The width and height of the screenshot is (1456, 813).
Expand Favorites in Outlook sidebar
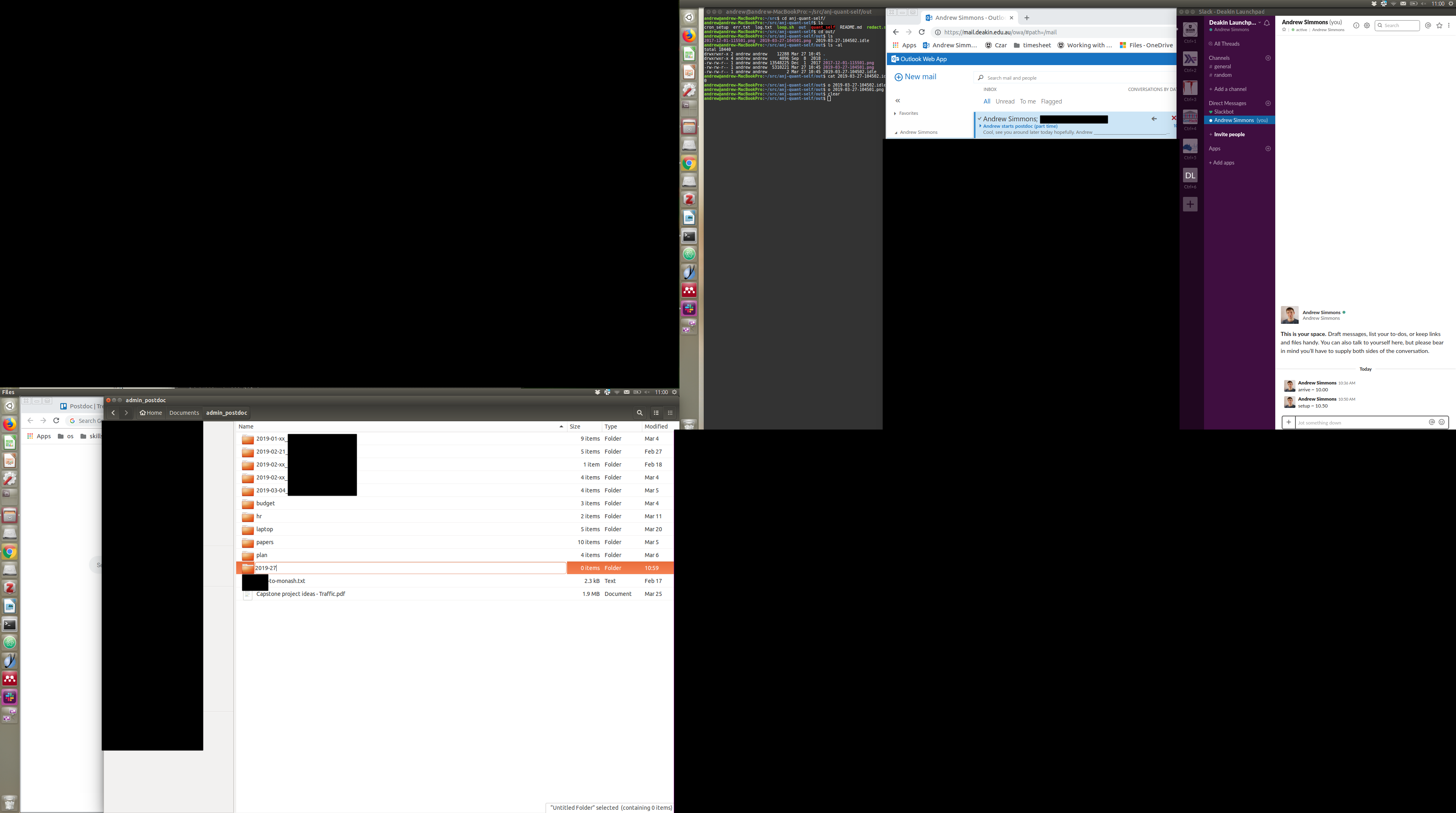click(895, 114)
